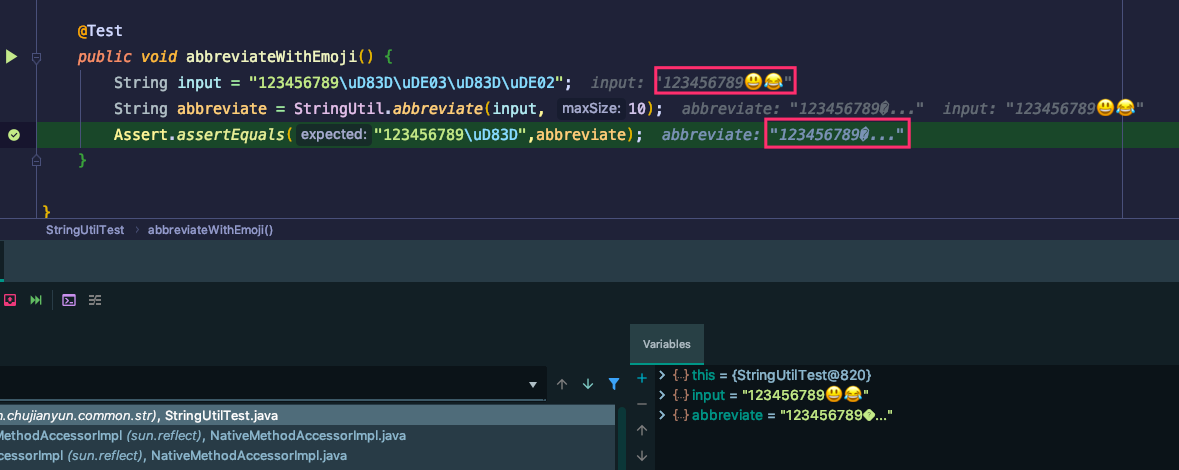Click the method closing brace fold marker

pos(36,160)
